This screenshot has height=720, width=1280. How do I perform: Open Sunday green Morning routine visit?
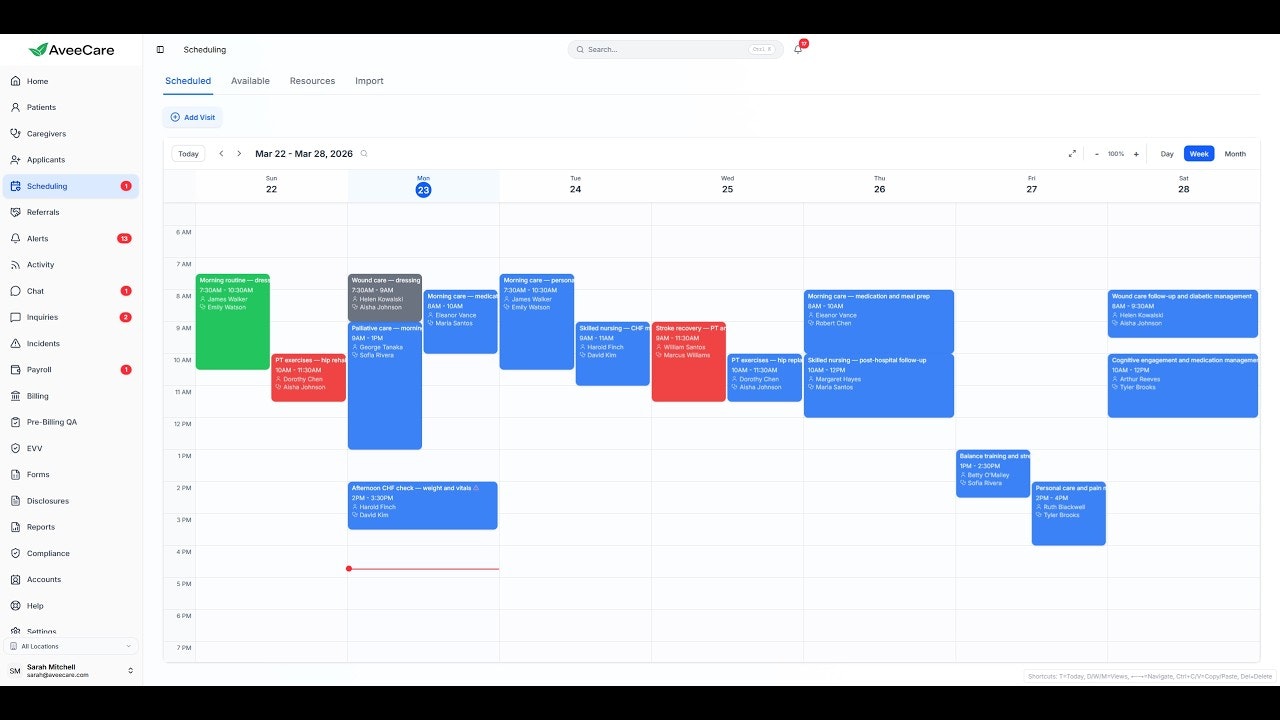pyautogui.click(x=233, y=322)
